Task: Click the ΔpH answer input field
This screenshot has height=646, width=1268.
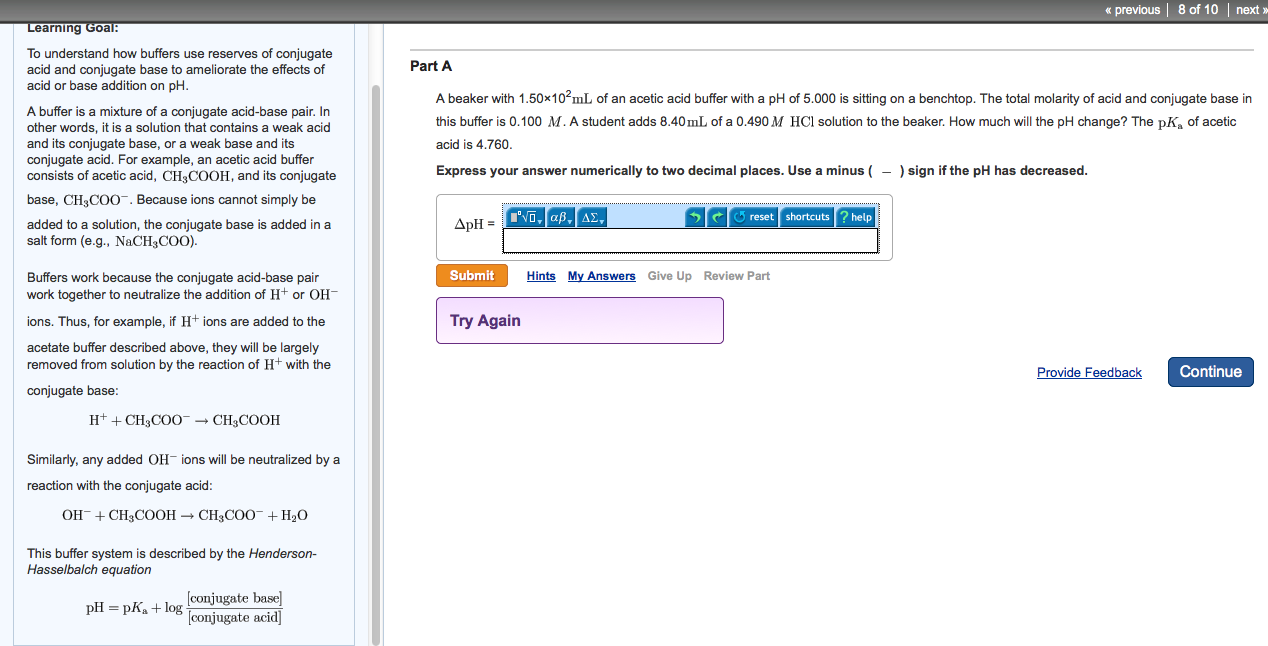Action: (x=690, y=240)
